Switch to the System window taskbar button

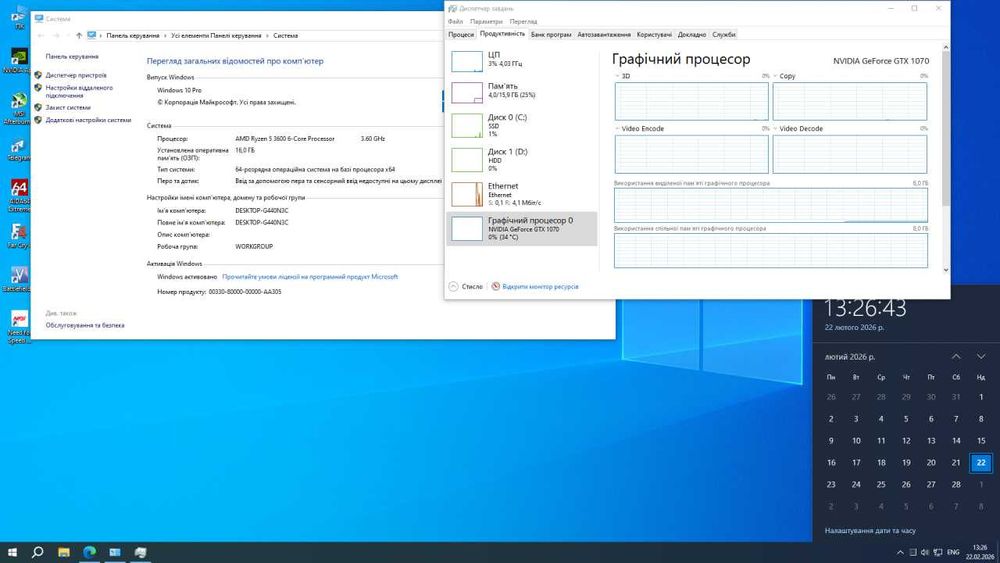(x=115, y=552)
